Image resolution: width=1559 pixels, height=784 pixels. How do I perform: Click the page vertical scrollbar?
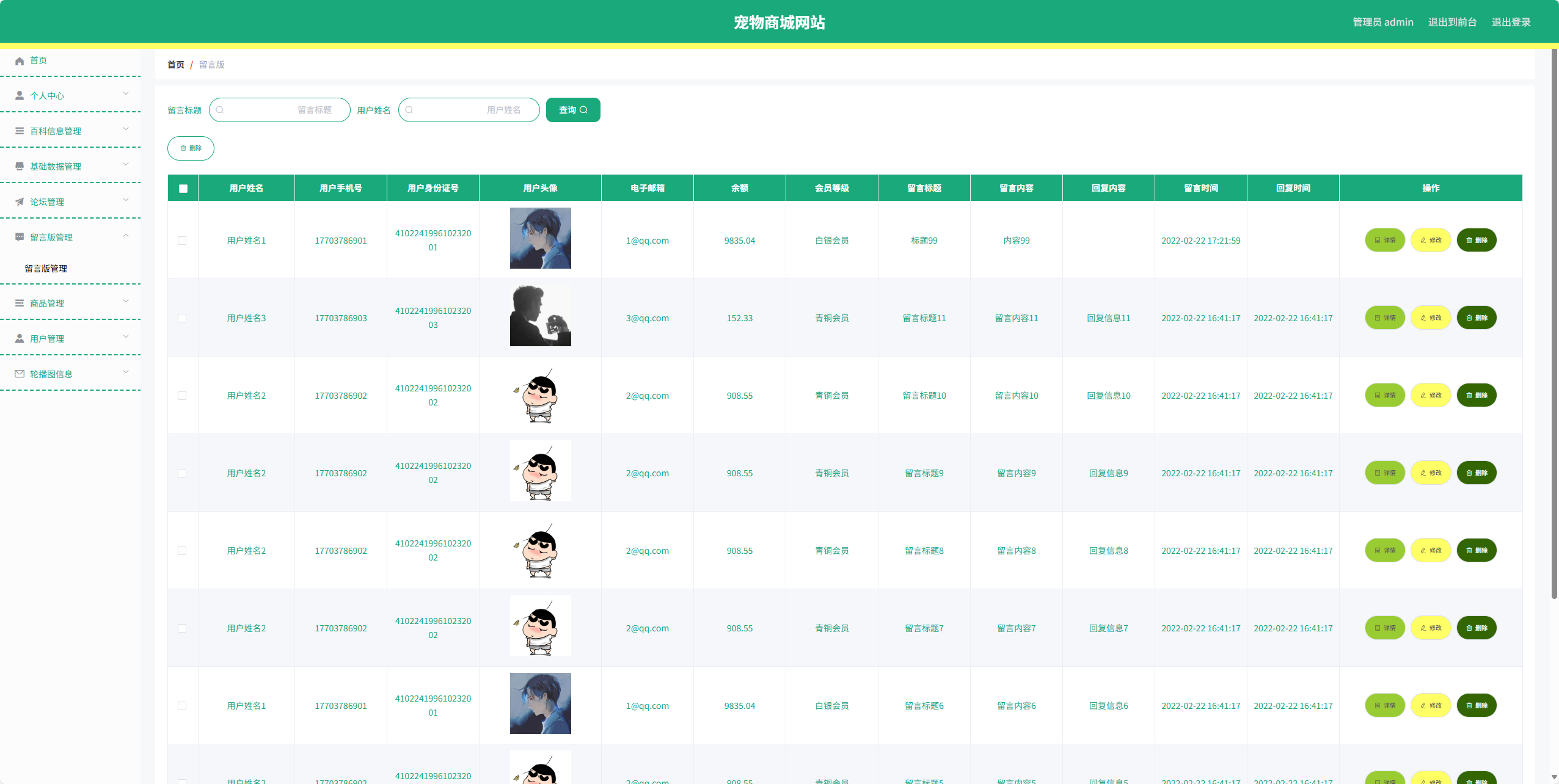click(1554, 324)
